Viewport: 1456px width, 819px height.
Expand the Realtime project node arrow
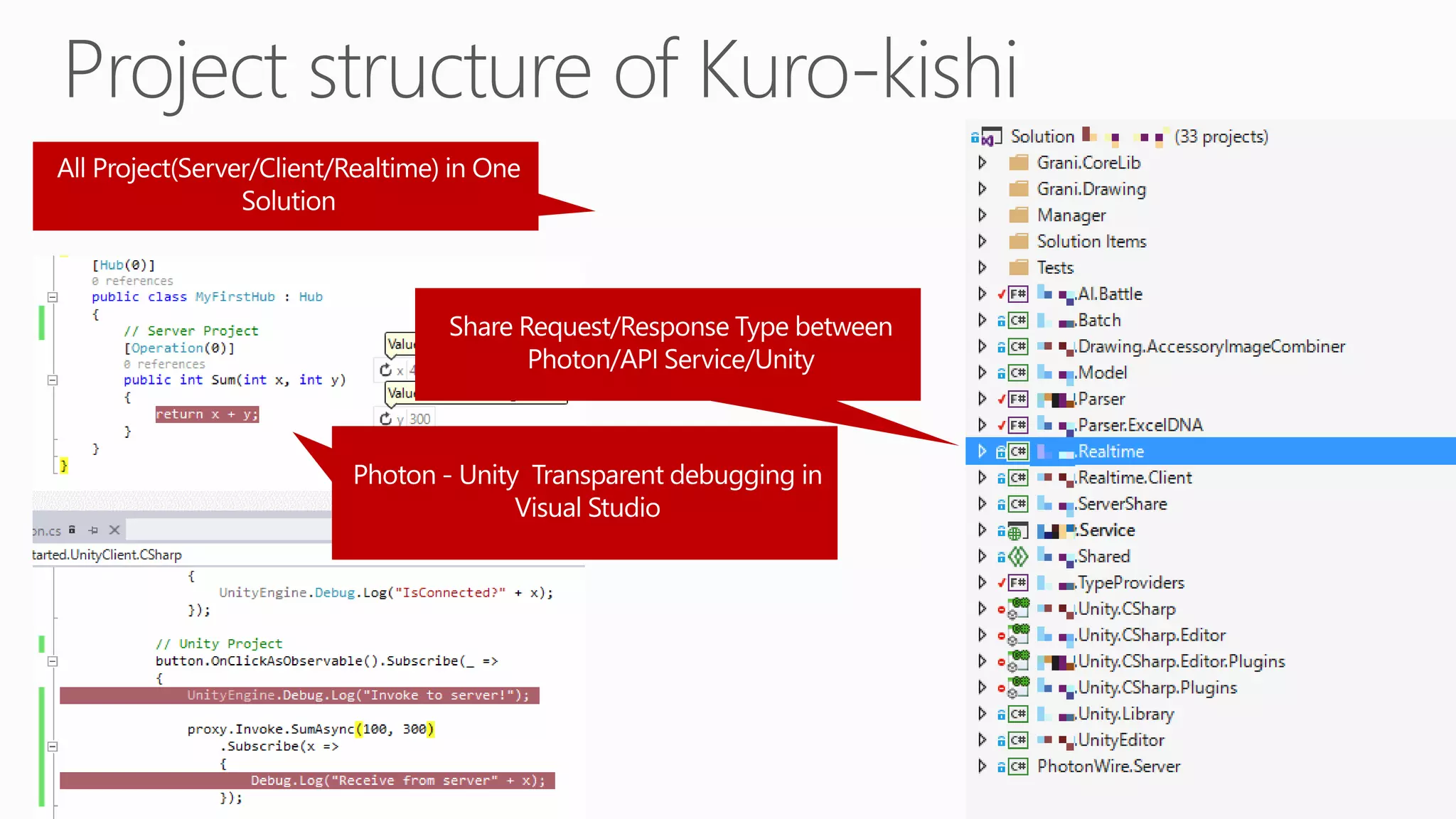tap(983, 451)
